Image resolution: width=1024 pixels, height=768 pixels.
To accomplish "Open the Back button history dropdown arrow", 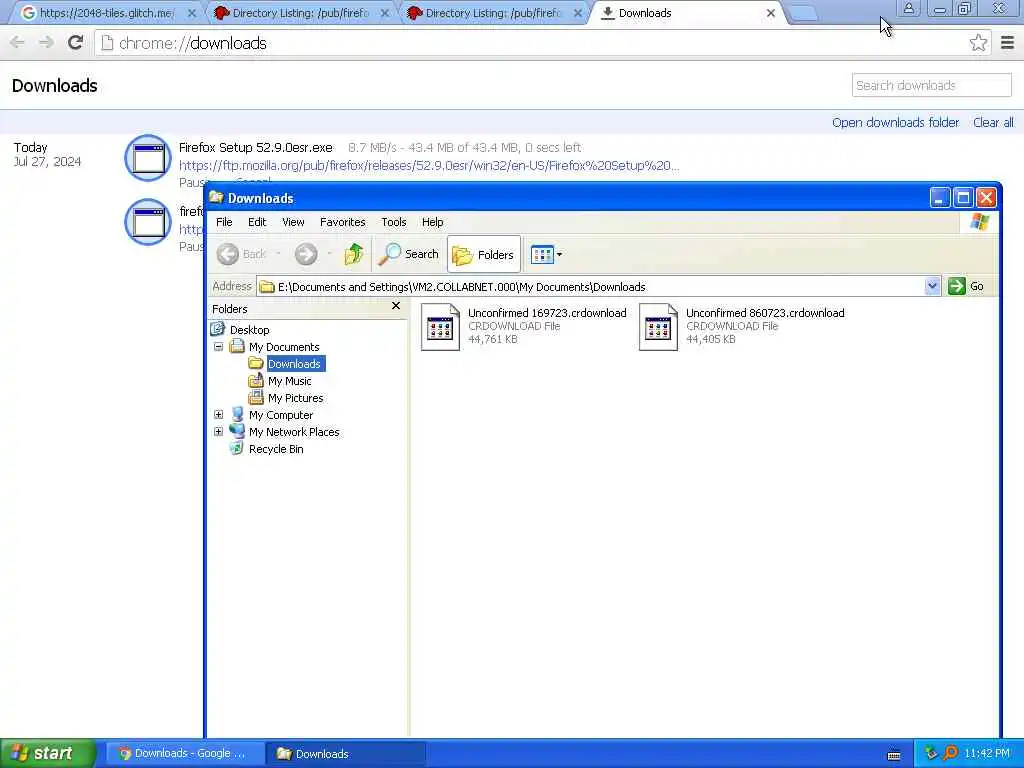I will pos(278,254).
